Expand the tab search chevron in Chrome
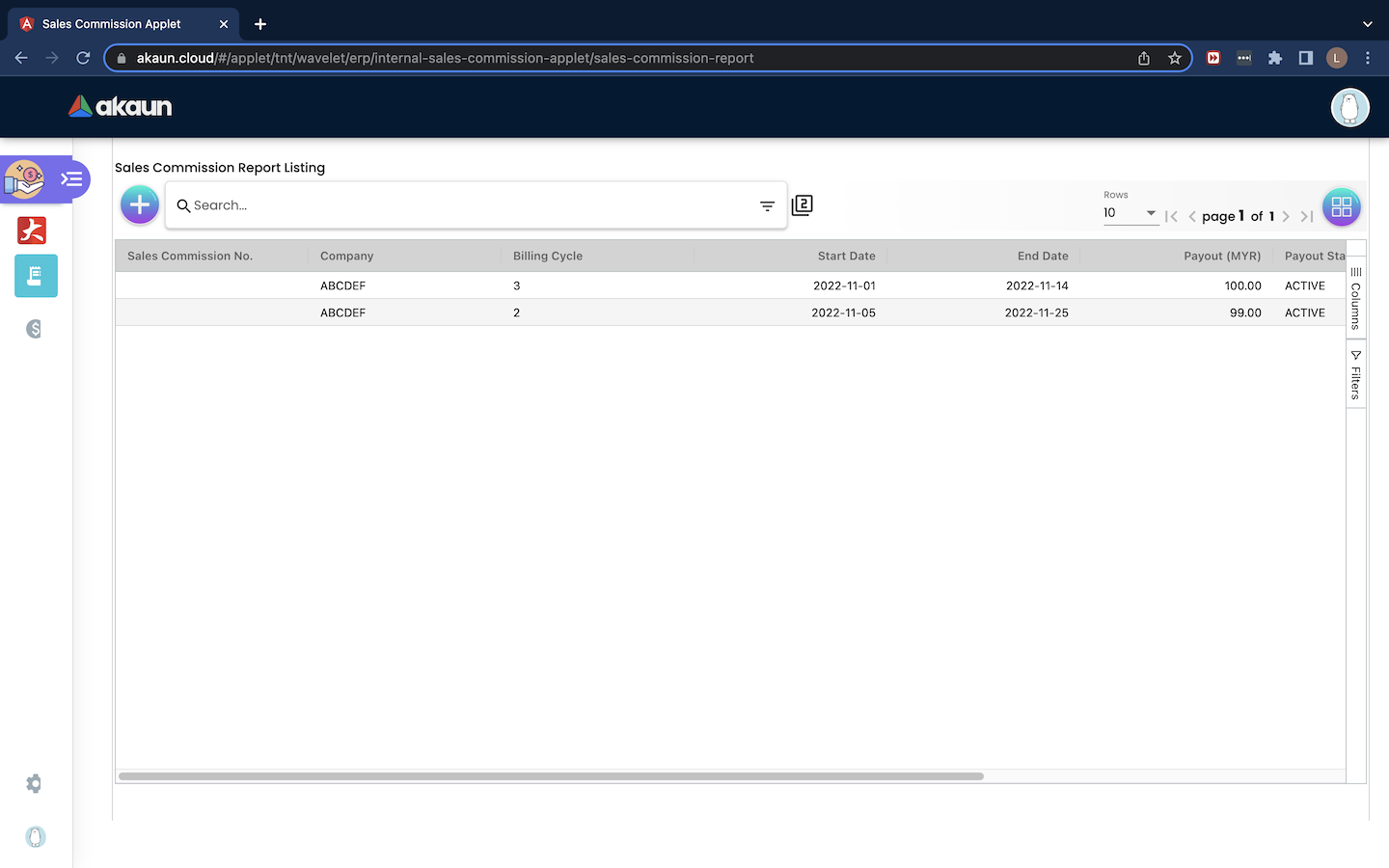The width and height of the screenshot is (1389, 868). (x=1367, y=24)
